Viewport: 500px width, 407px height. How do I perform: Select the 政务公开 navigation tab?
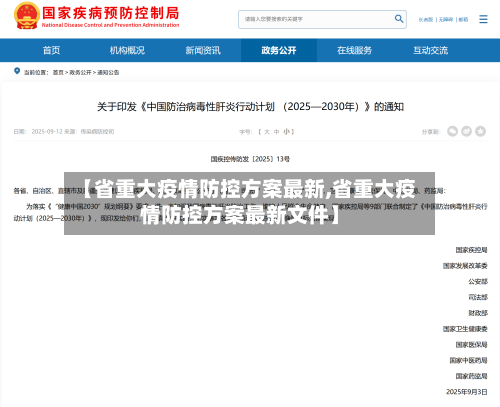pos(279,50)
